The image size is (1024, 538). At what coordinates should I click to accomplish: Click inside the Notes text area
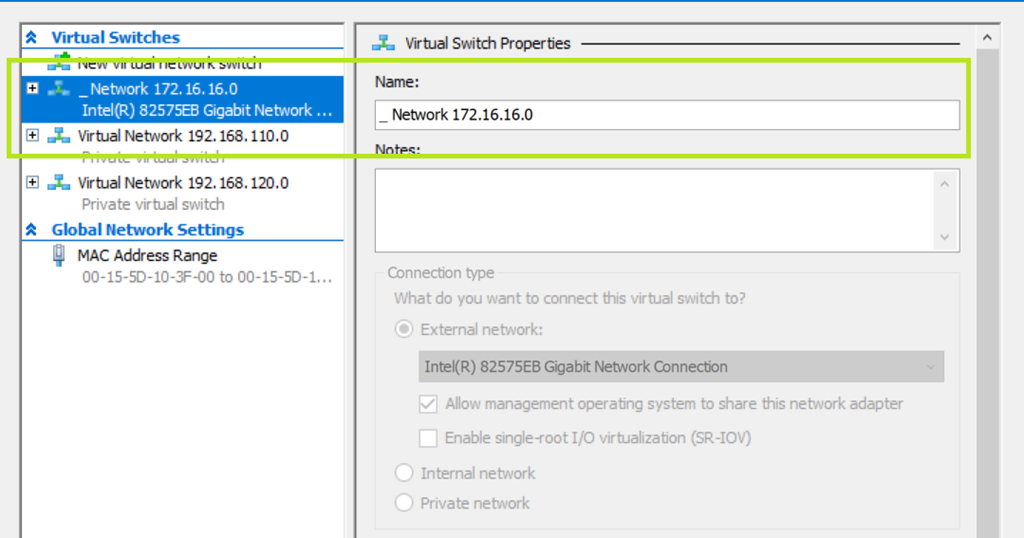(x=655, y=210)
